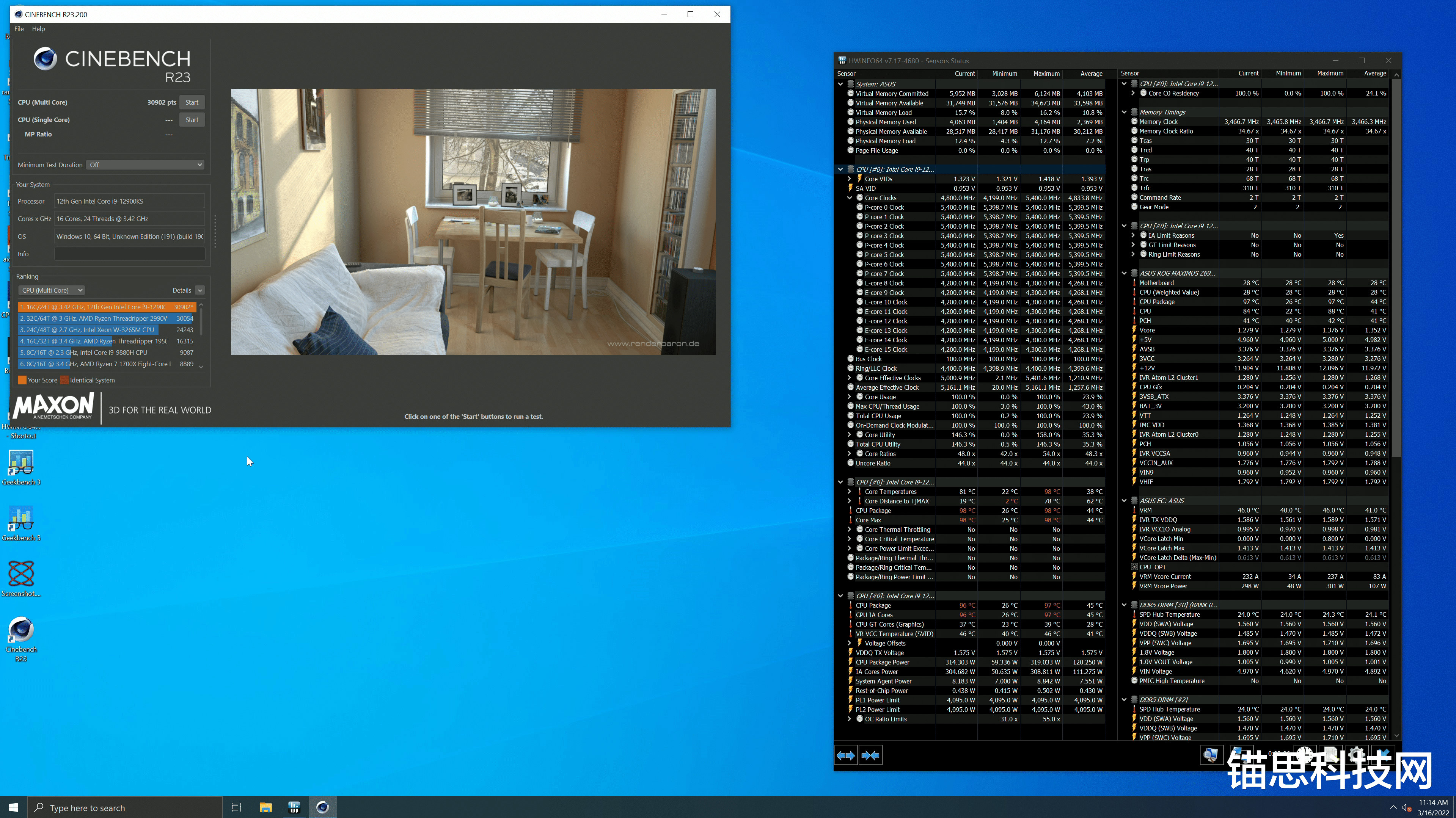This screenshot has width=1456, height=818.
Task: Launch File Explorer from the taskbar
Action: [265, 807]
